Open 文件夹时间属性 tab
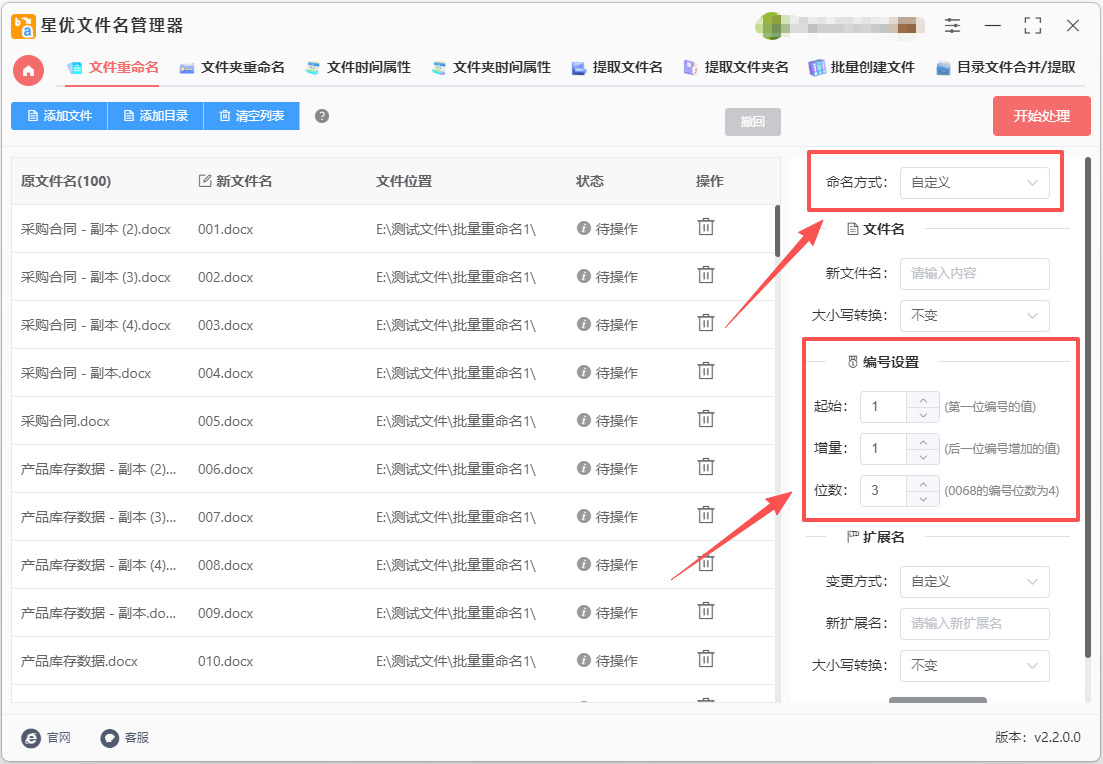1103x764 pixels. (491, 68)
